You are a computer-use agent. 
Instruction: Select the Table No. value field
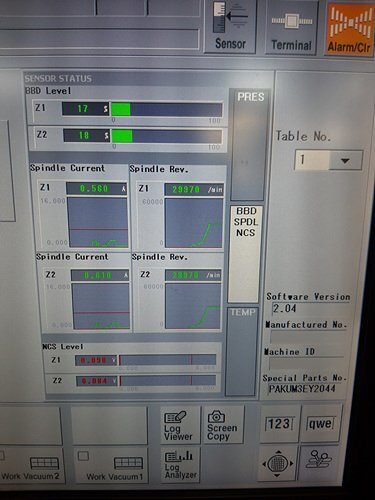click(312, 160)
